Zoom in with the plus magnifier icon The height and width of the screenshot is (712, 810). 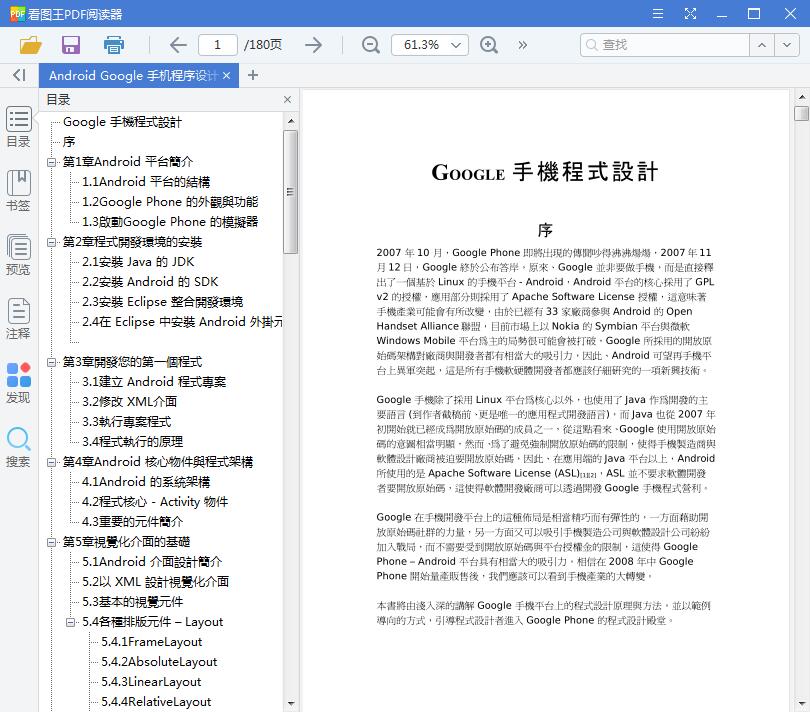489,45
